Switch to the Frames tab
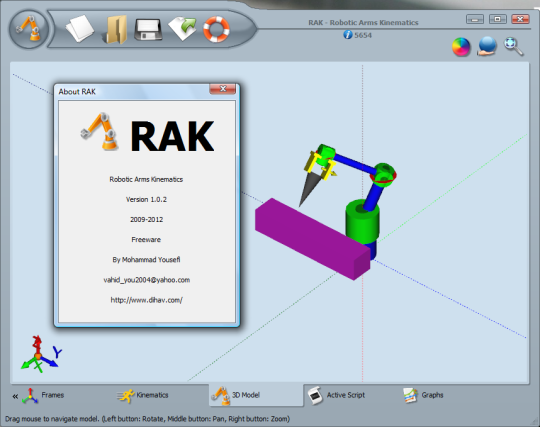Screen dimensions: 540x427 (43, 395)
